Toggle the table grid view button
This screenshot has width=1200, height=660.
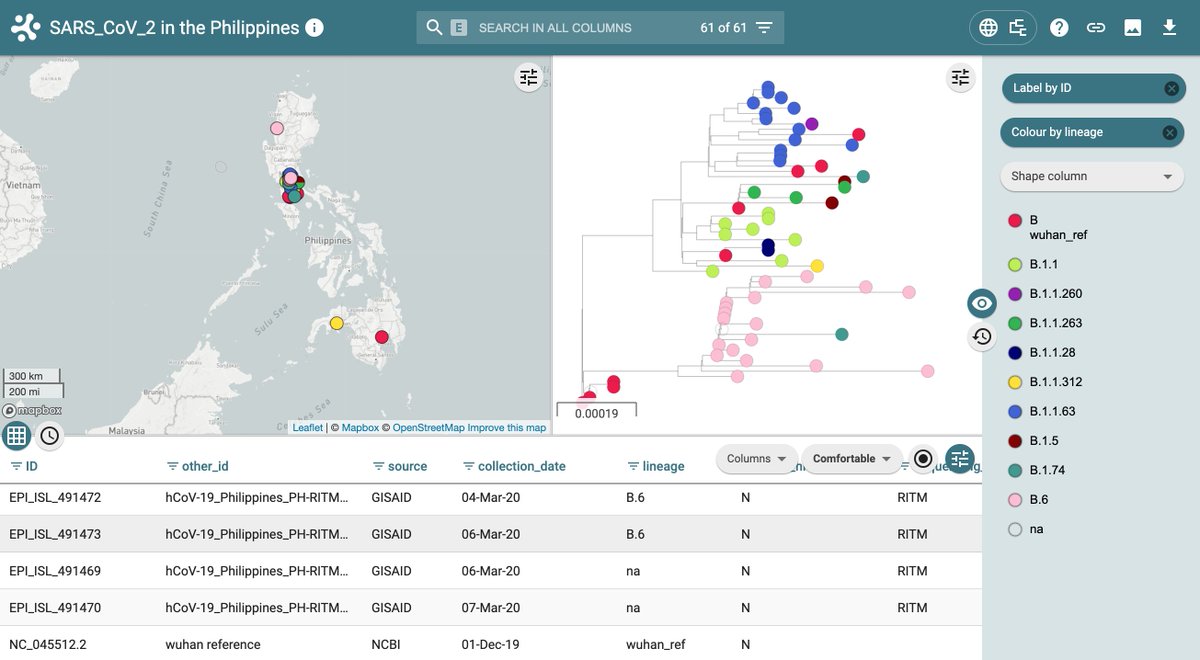tap(16, 435)
